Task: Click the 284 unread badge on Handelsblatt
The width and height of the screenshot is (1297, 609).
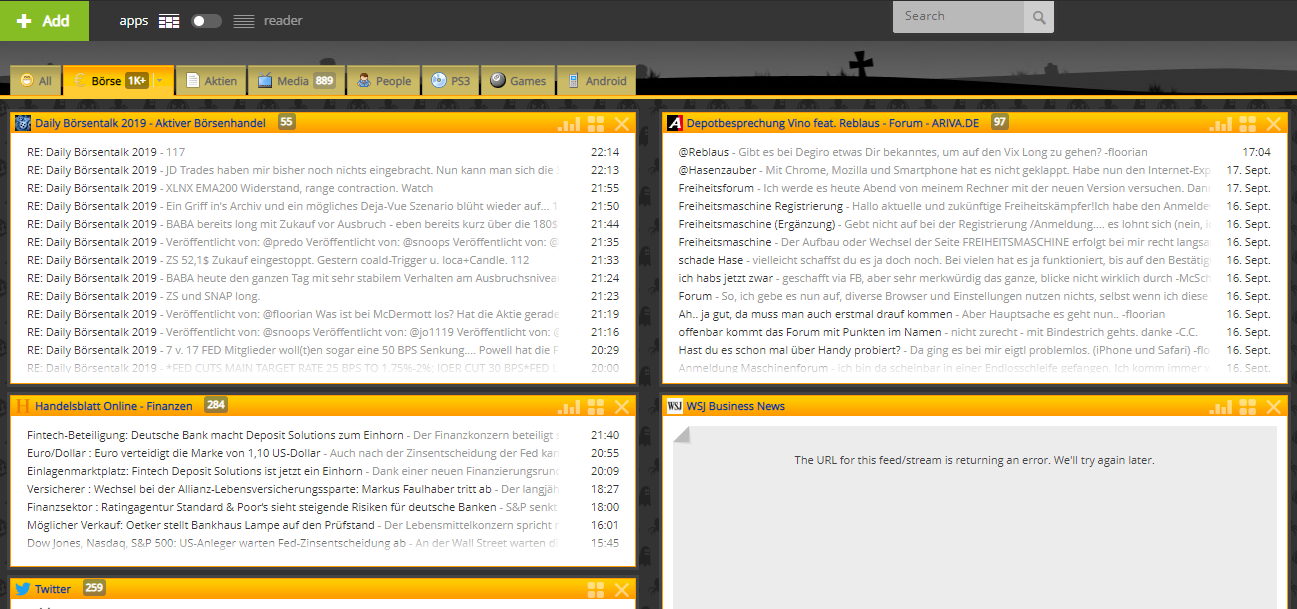Action: [216, 405]
